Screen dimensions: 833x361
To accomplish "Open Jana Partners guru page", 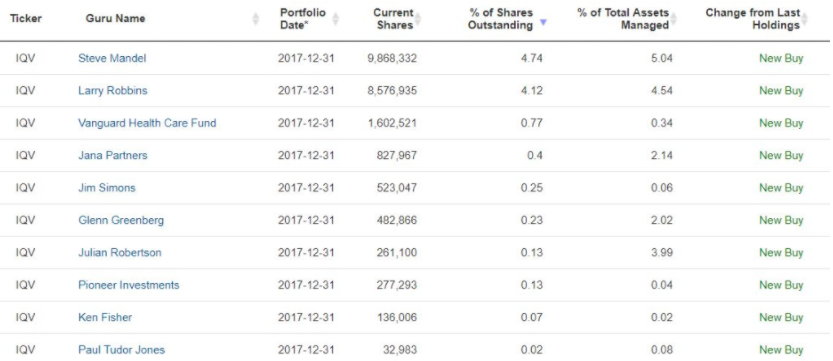I will pos(113,155).
